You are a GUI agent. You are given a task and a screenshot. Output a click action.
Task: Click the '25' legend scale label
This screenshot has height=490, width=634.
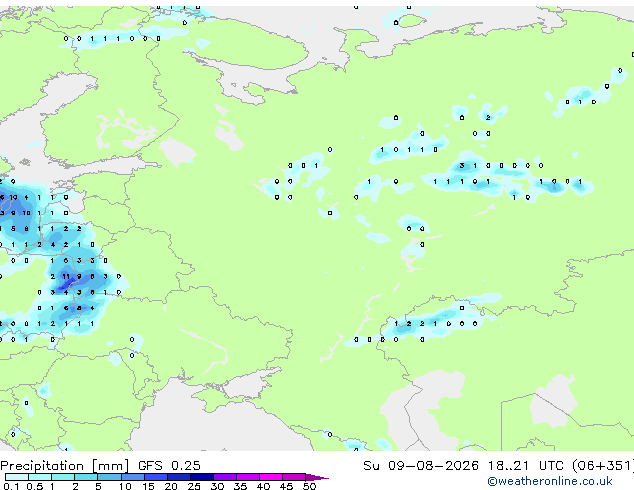tap(194, 486)
